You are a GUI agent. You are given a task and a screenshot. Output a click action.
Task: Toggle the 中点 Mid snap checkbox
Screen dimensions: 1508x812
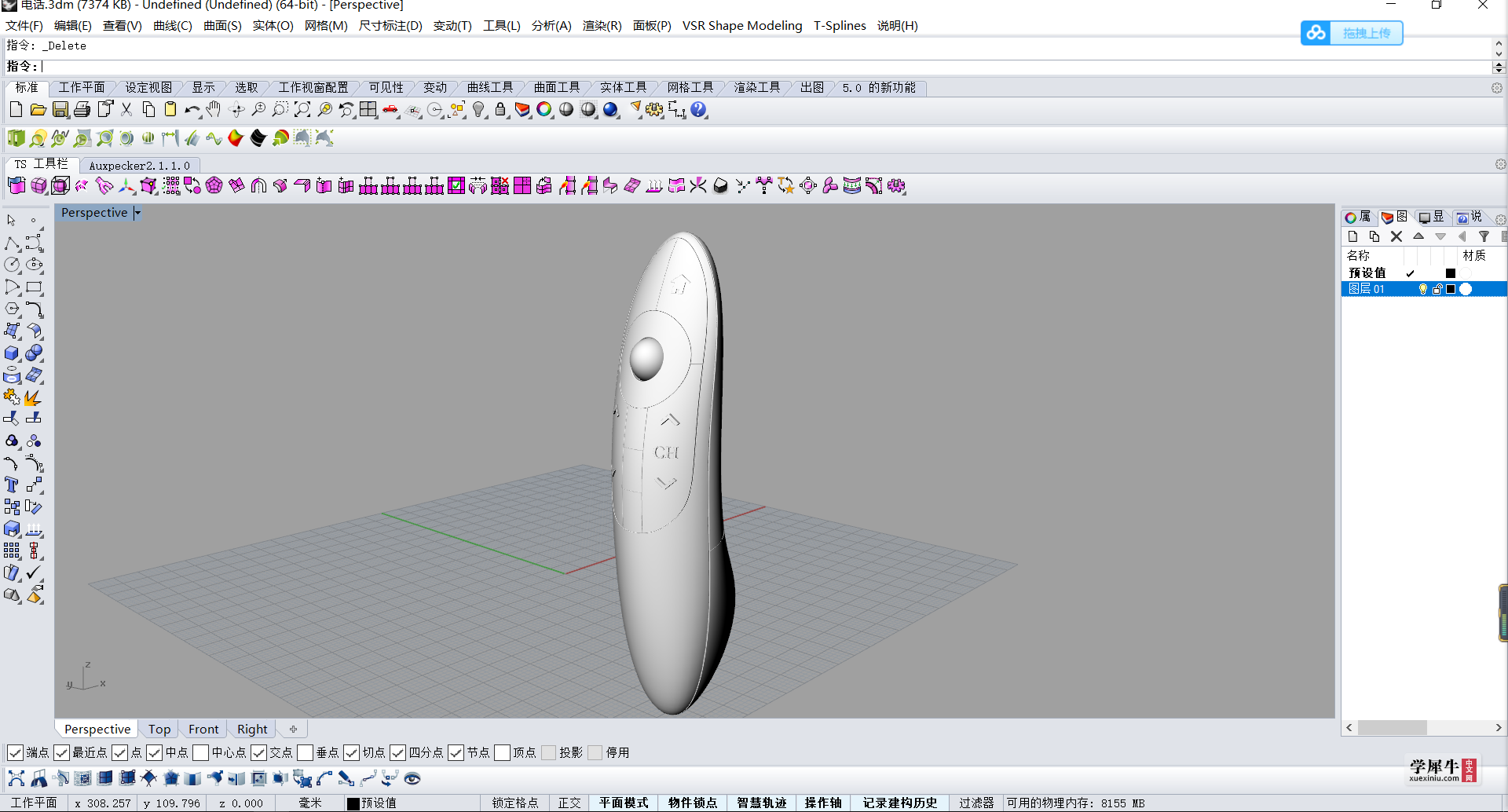(154, 753)
